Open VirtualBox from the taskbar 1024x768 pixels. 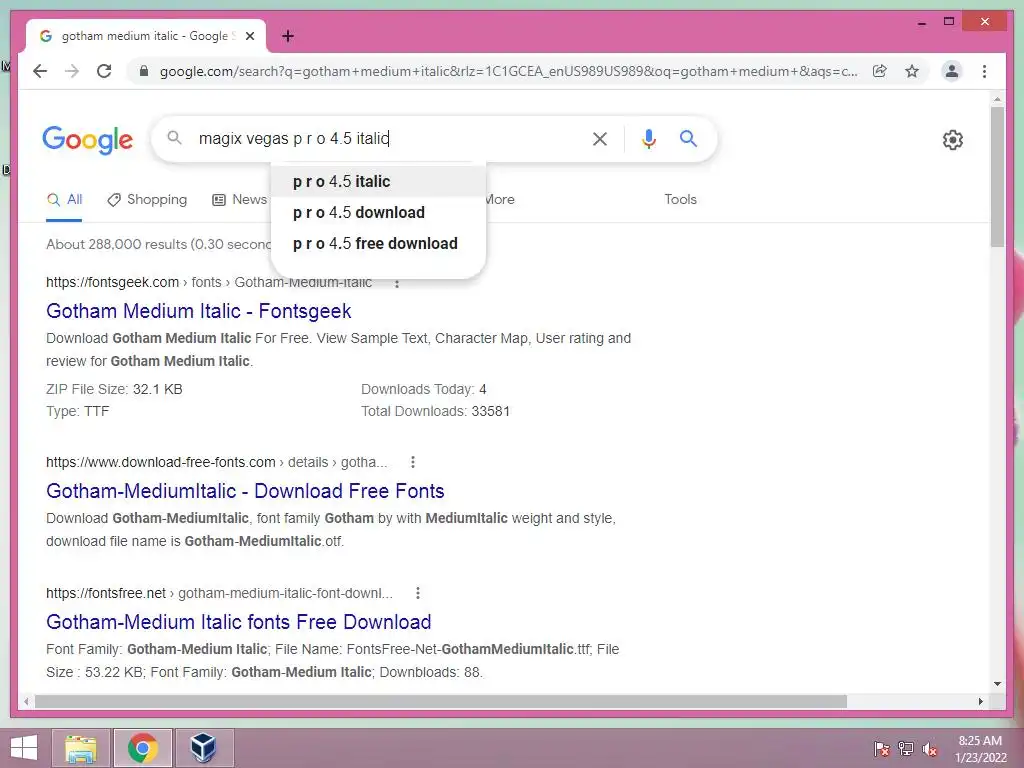(203, 748)
